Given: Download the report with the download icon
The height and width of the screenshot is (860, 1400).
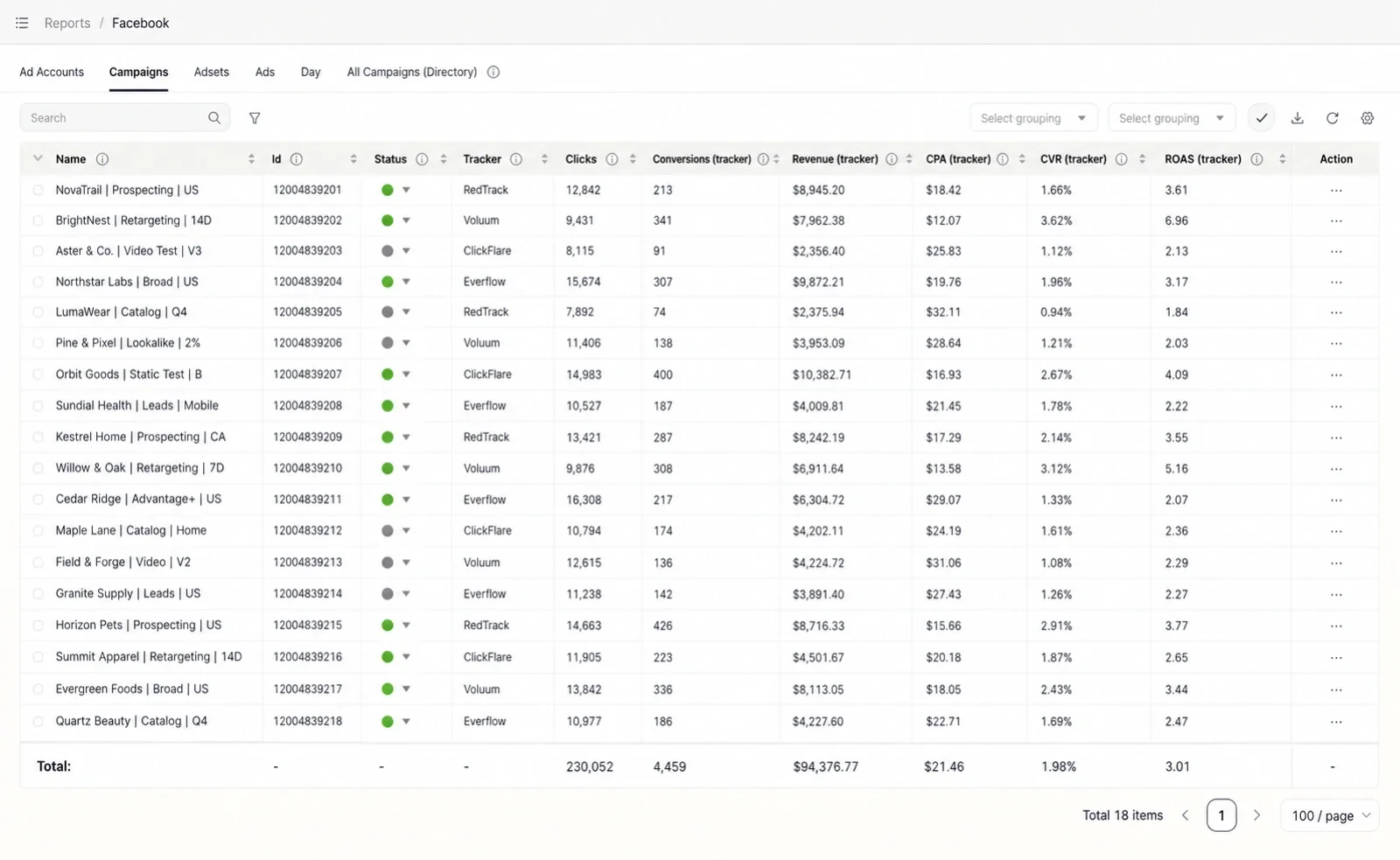Looking at the screenshot, I should (x=1298, y=118).
